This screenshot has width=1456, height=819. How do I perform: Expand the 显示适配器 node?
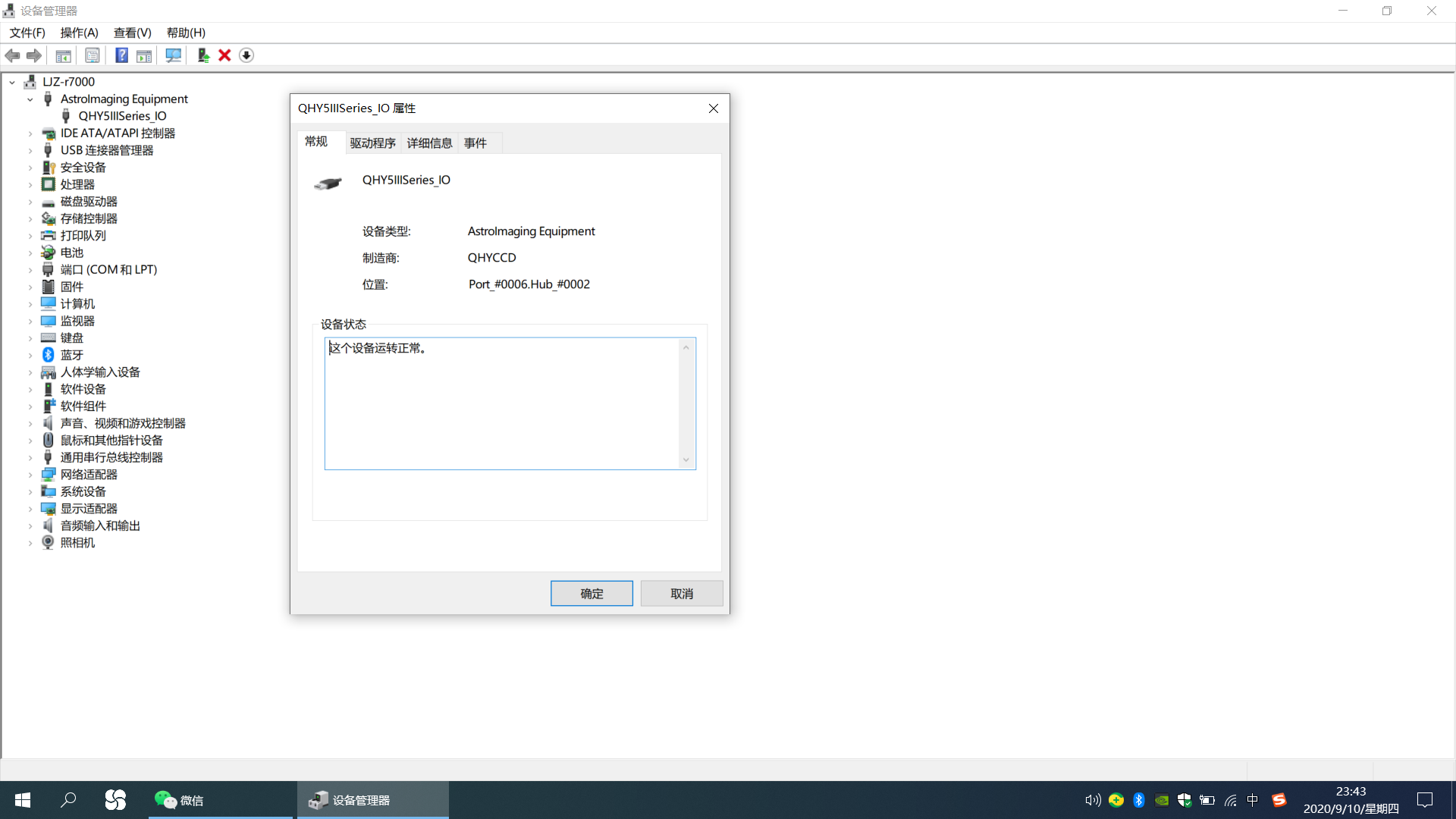click(x=30, y=509)
